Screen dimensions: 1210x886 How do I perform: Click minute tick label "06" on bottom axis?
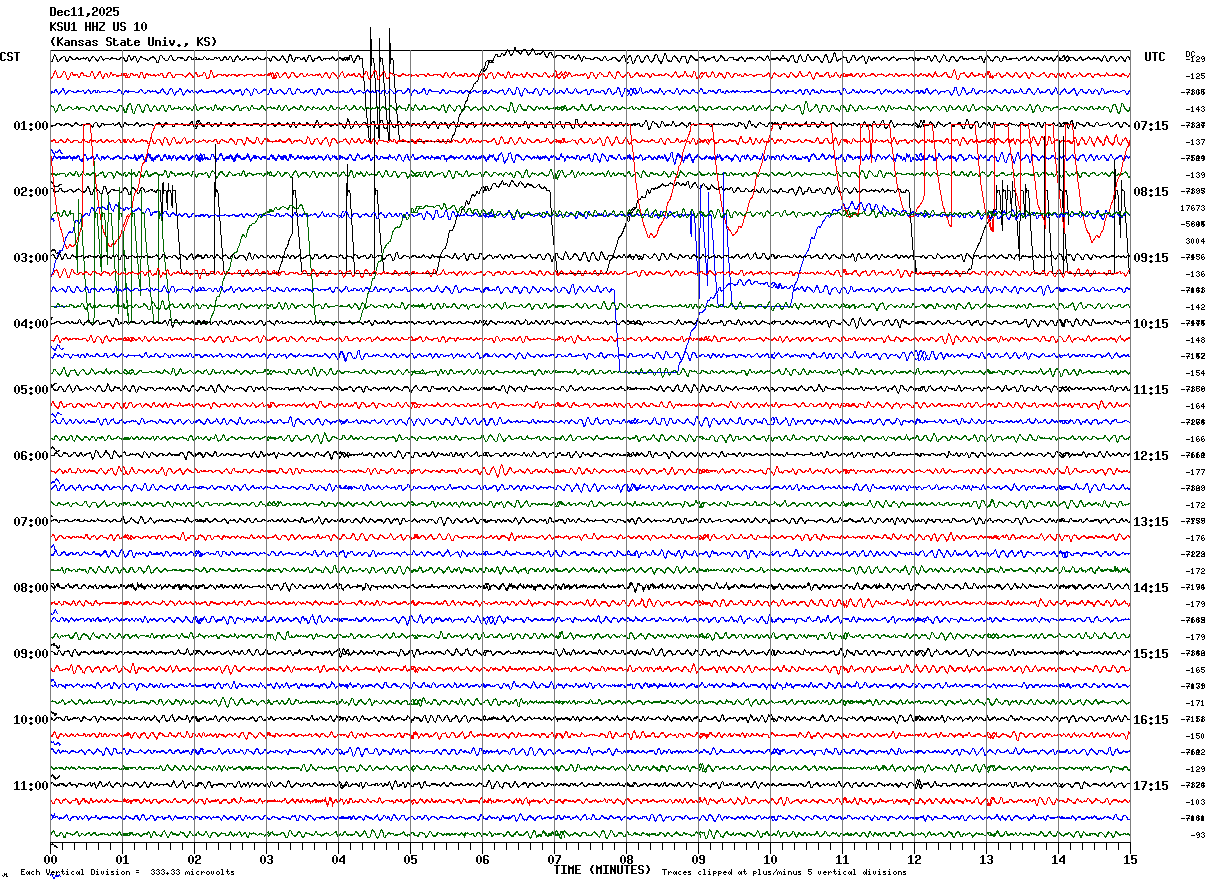(x=482, y=859)
